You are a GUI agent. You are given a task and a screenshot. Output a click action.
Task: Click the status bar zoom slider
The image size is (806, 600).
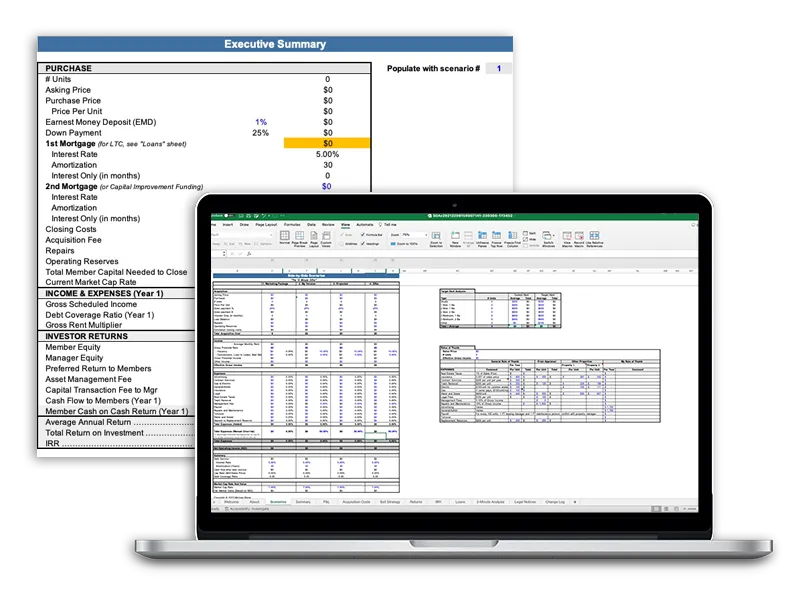pos(690,509)
